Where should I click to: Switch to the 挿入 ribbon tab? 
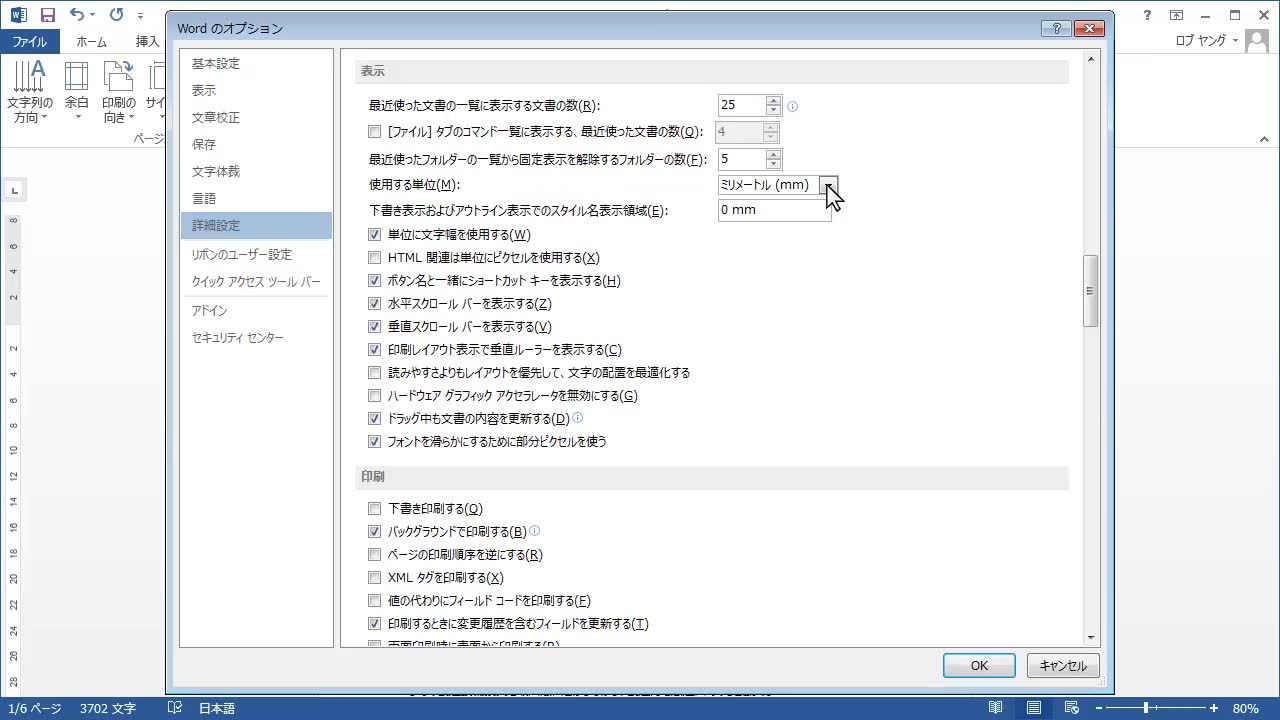pos(147,41)
